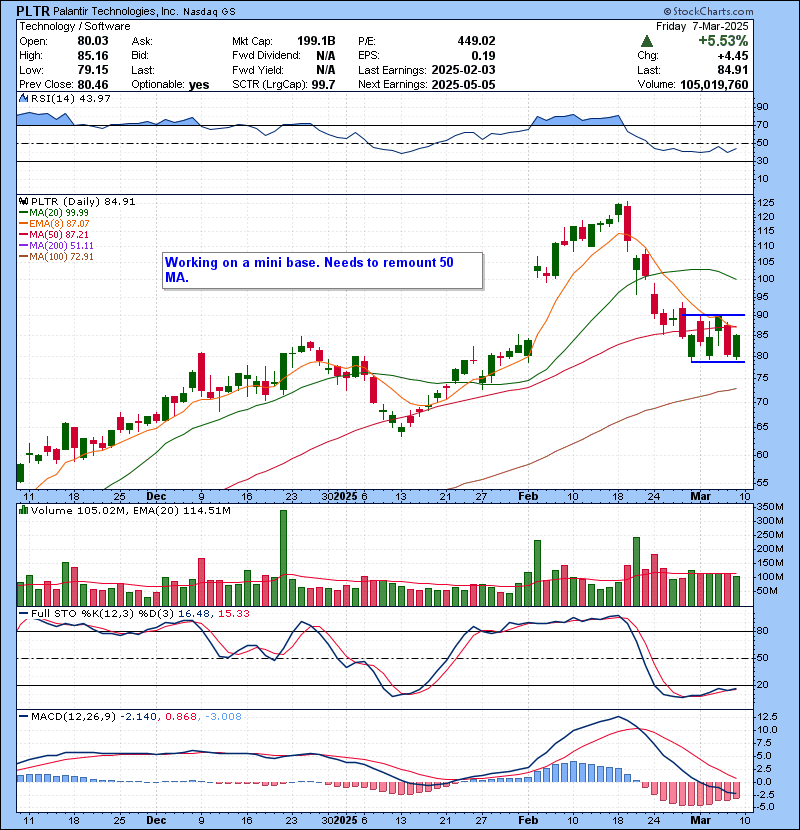Select the P/E value 449.02

[x=477, y=41]
